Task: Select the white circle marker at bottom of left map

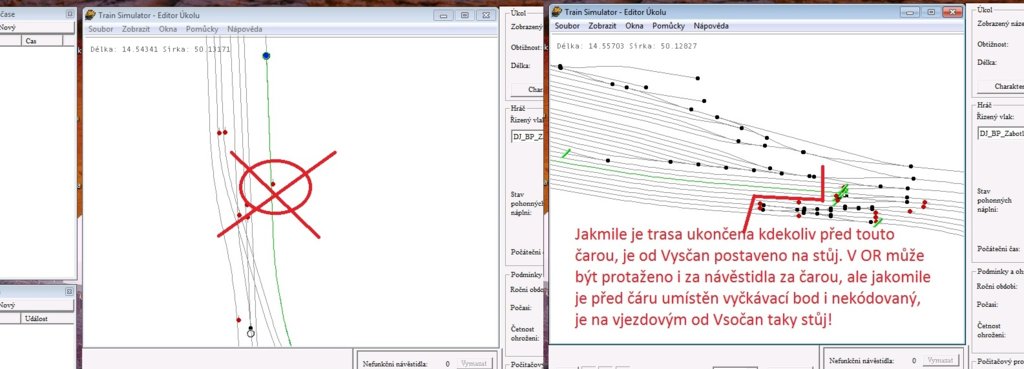Action: (x=251, y=334)
